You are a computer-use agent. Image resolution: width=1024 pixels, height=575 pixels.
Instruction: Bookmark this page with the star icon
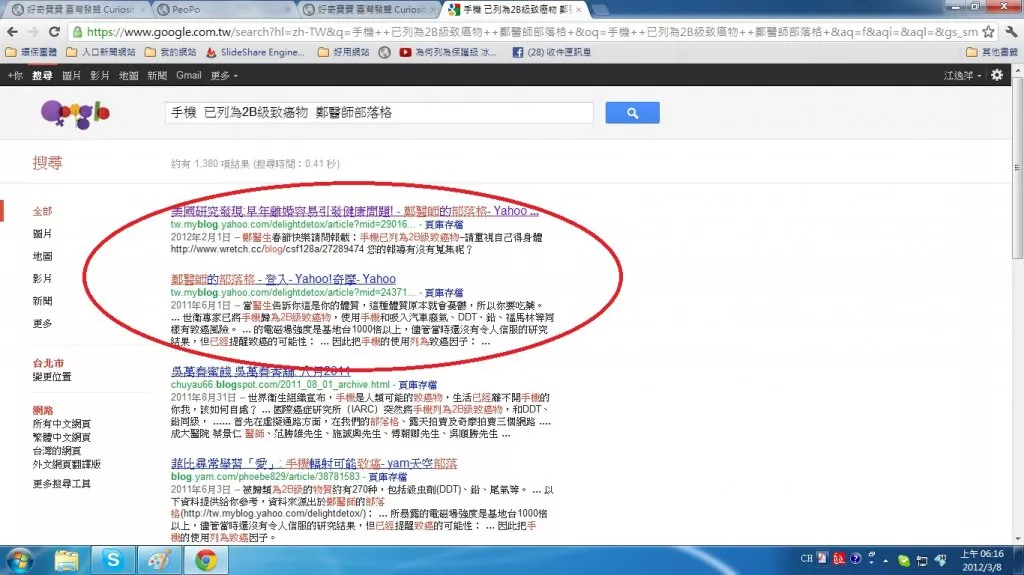pos(989,31)
